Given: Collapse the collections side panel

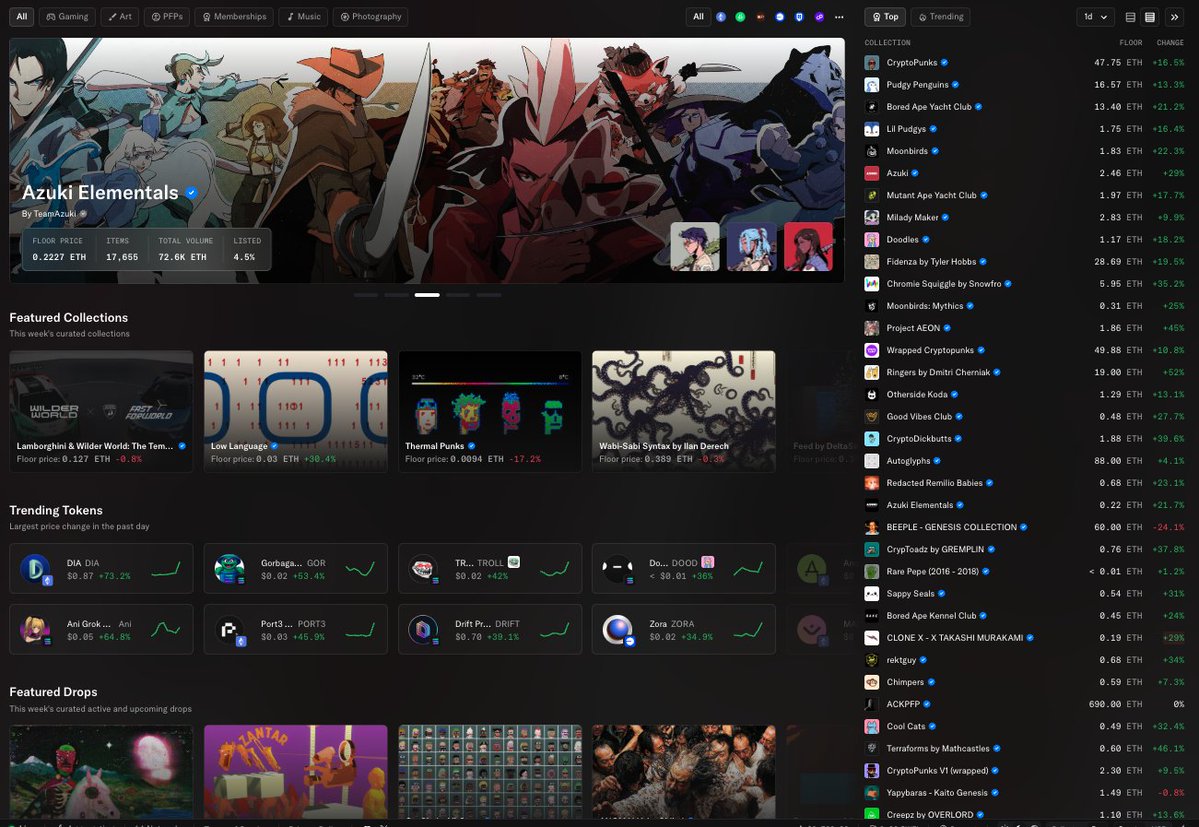Looking at the screenshot, I should tap(1175, 17).
